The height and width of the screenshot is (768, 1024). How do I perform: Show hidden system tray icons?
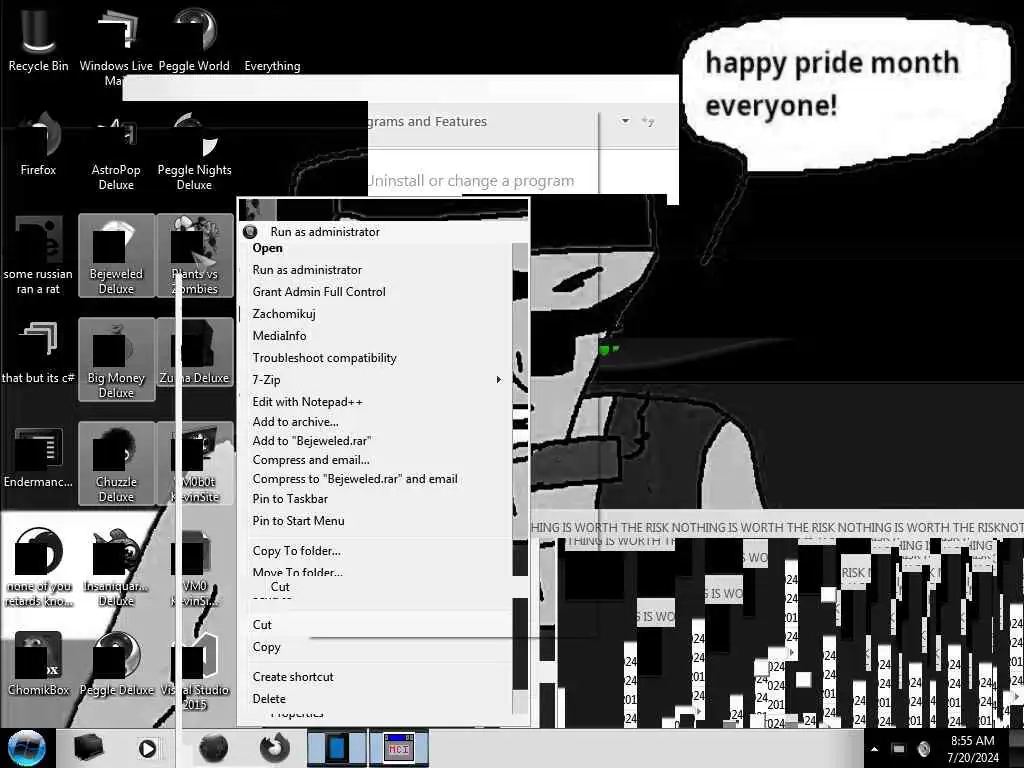coord(874,749)
